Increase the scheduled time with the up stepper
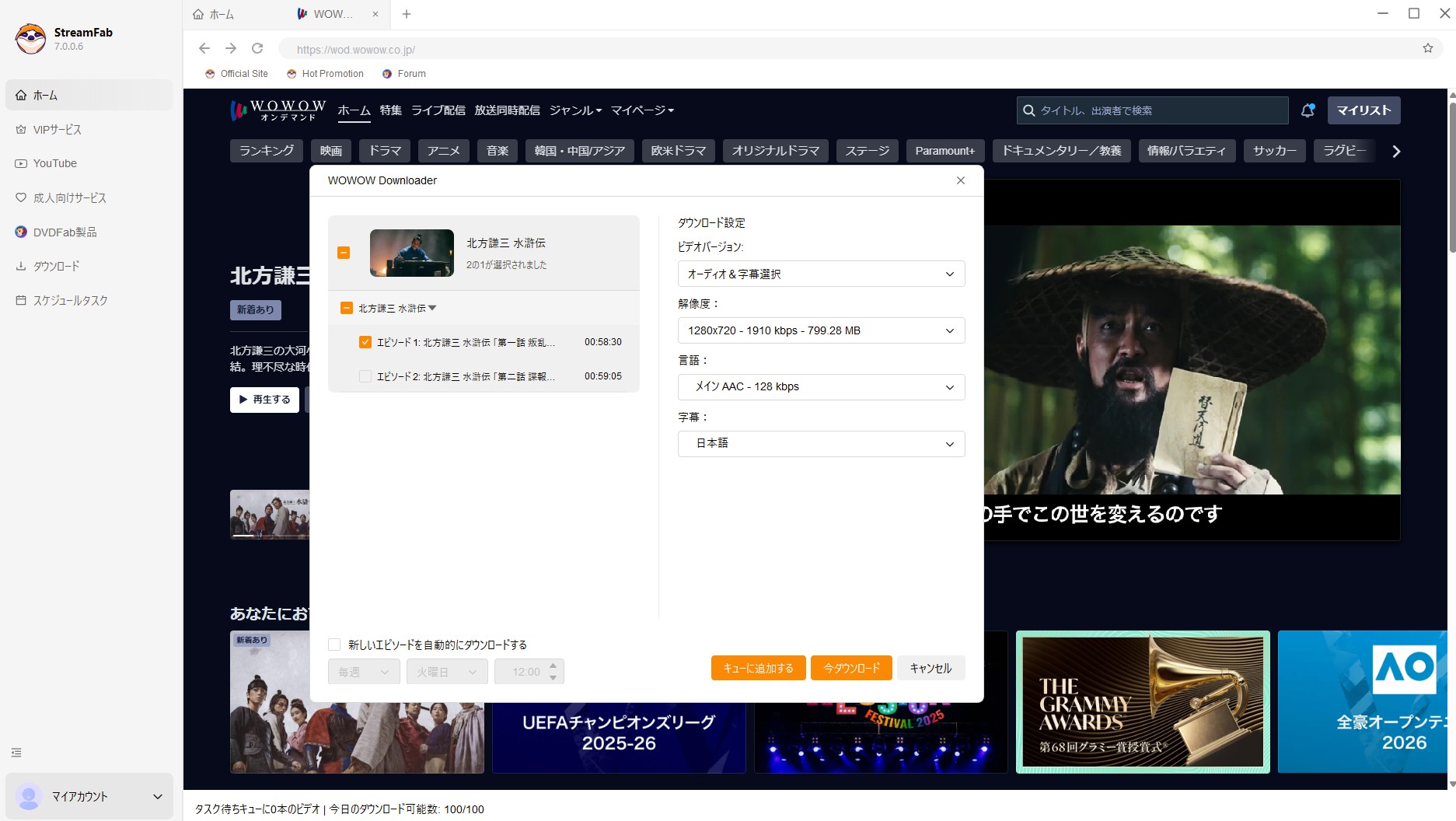 coord(552,667)
